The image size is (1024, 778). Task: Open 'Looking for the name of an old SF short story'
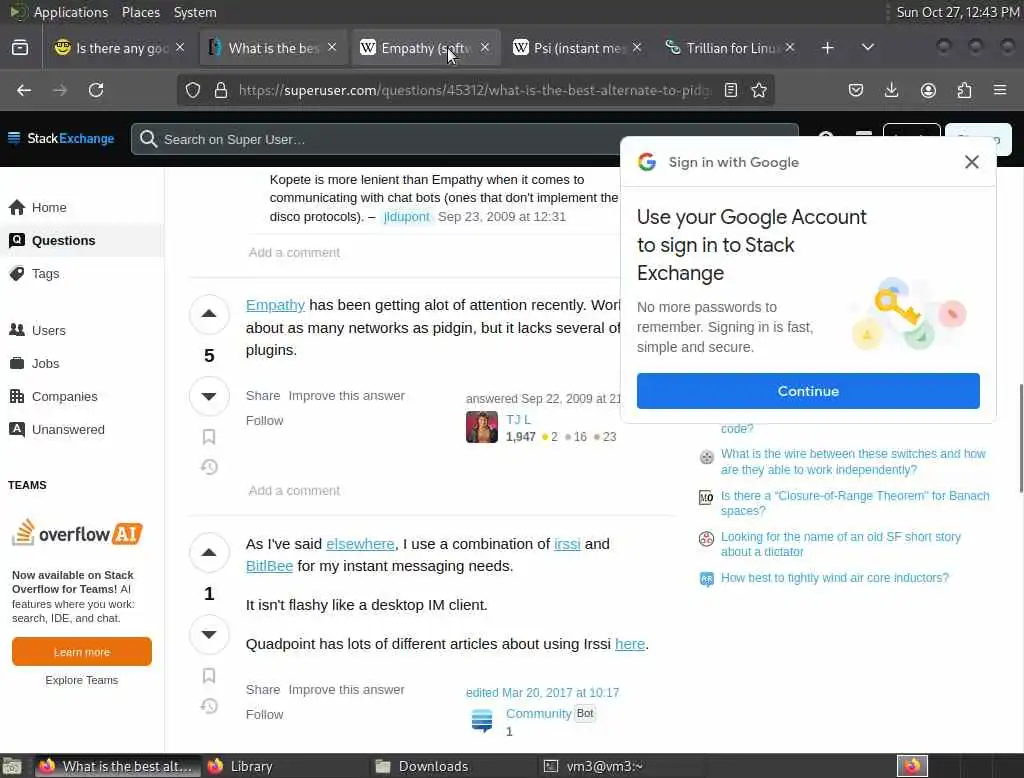840,544
